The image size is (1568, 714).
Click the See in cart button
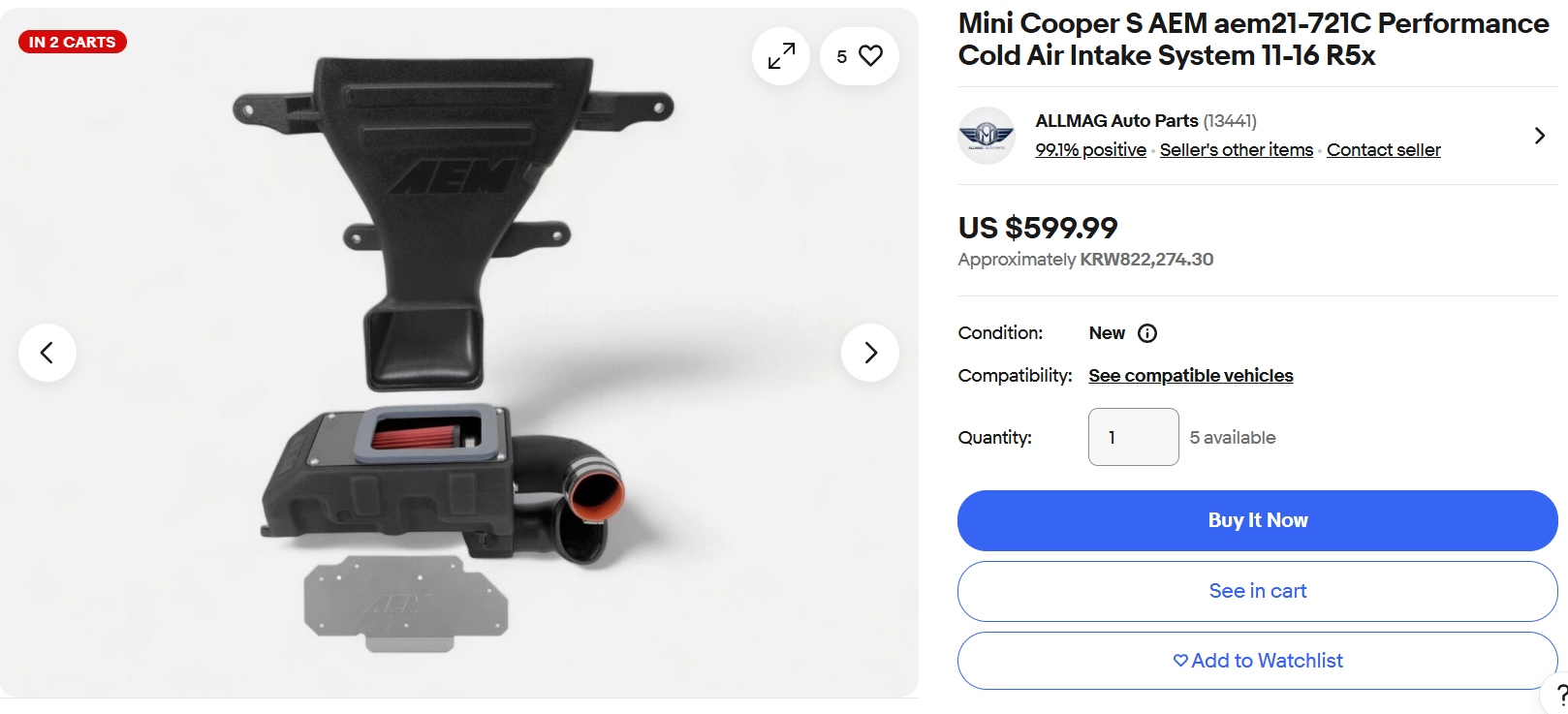[1258, 591]
